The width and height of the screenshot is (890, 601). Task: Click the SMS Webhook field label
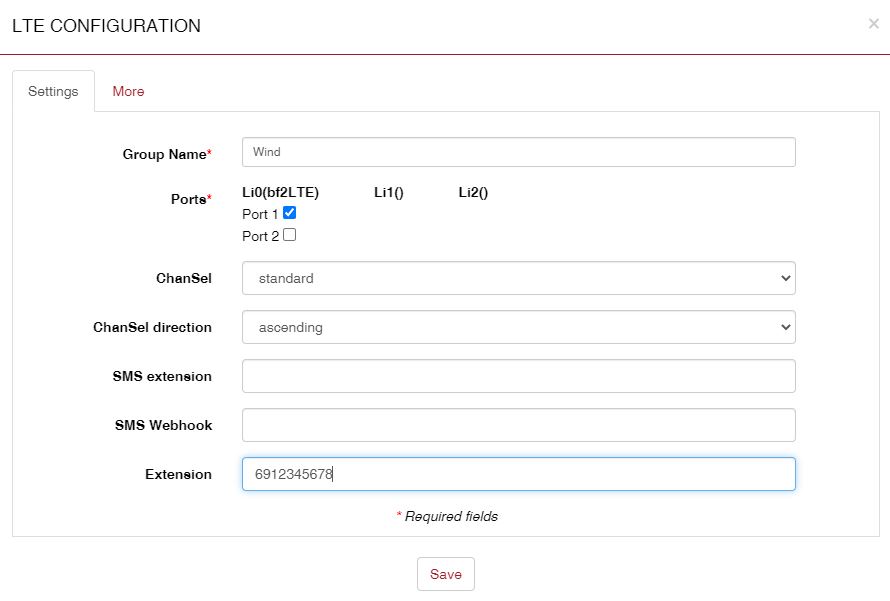pyautogui.click(x=163, y=425)
